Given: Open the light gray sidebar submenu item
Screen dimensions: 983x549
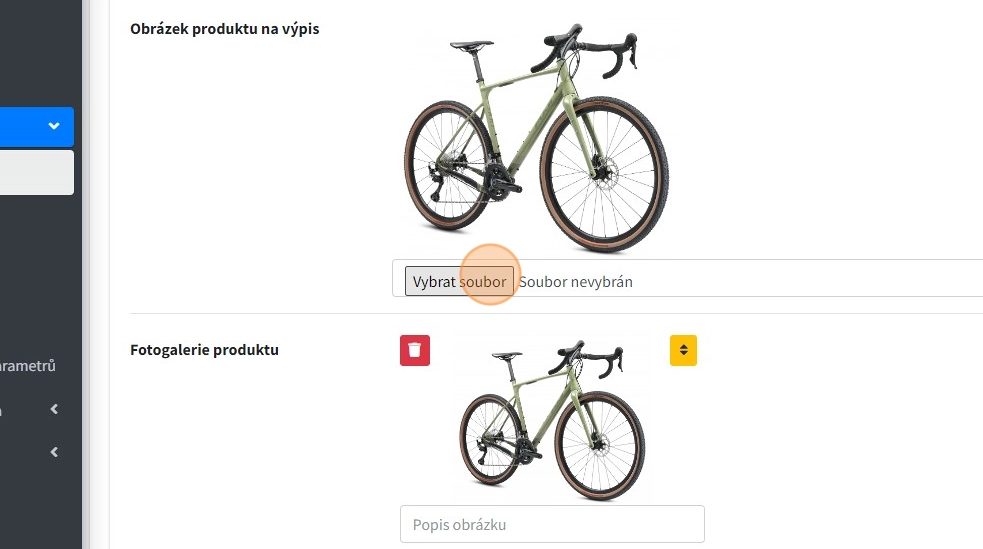Looking at the screenshot, I should click(x=36, y=172).
